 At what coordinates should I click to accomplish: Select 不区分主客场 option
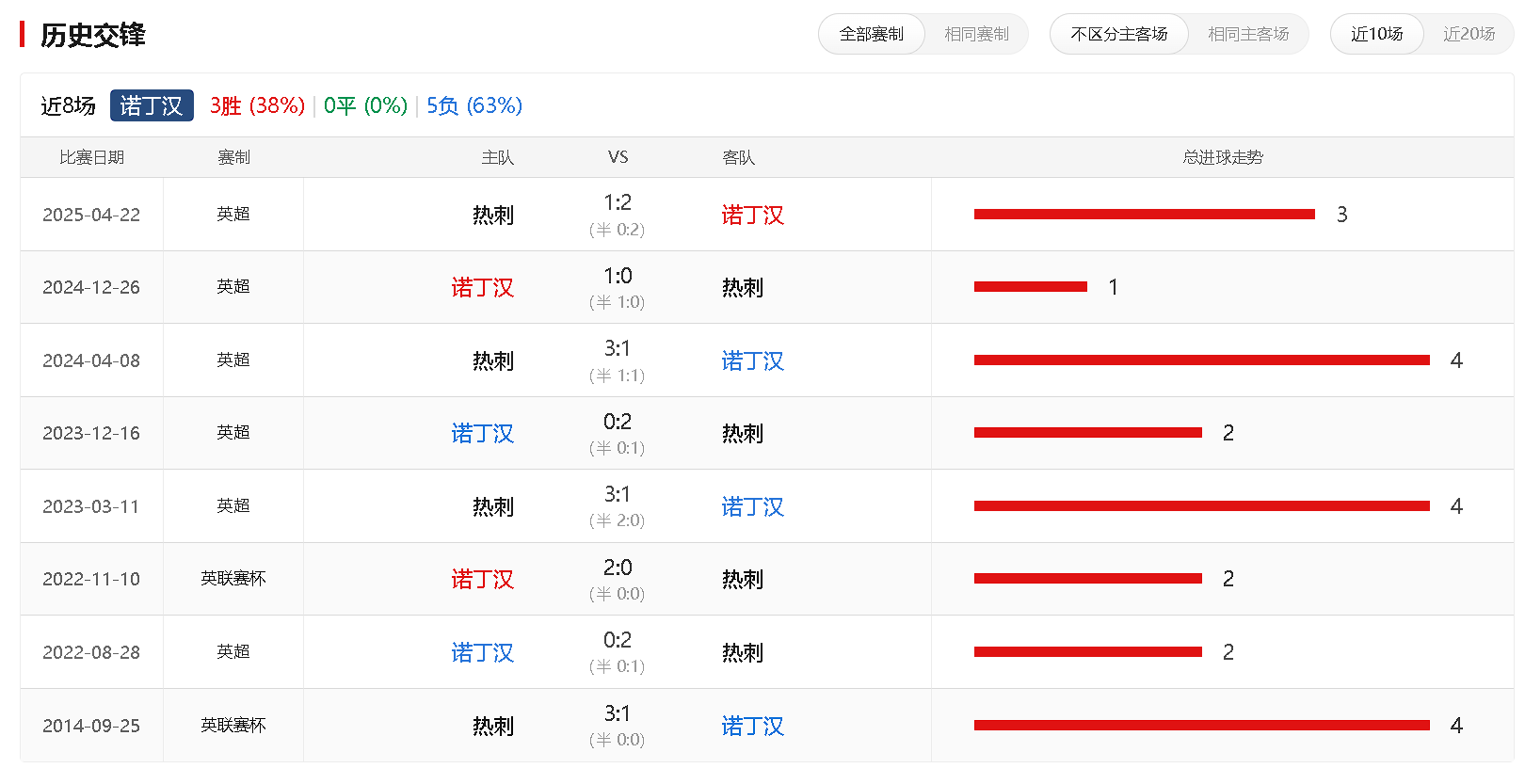point(1118,35)
